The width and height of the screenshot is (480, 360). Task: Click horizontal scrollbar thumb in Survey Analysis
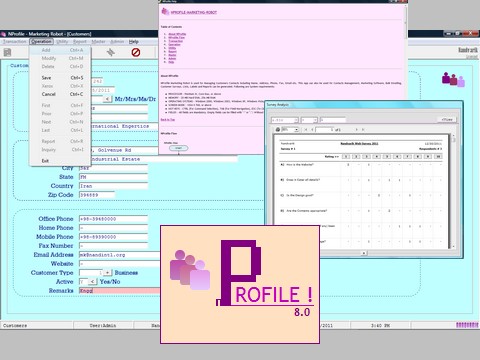tap(363, 253)
